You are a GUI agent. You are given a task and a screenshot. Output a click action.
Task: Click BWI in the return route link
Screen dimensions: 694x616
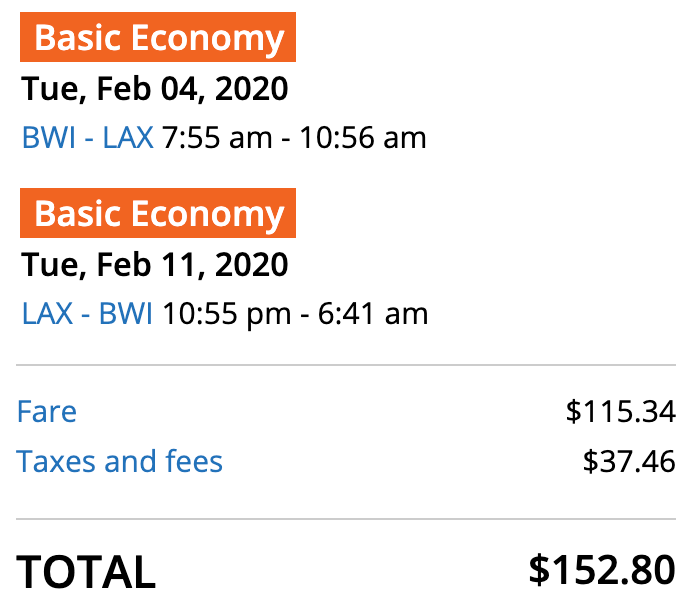point(129,314)
